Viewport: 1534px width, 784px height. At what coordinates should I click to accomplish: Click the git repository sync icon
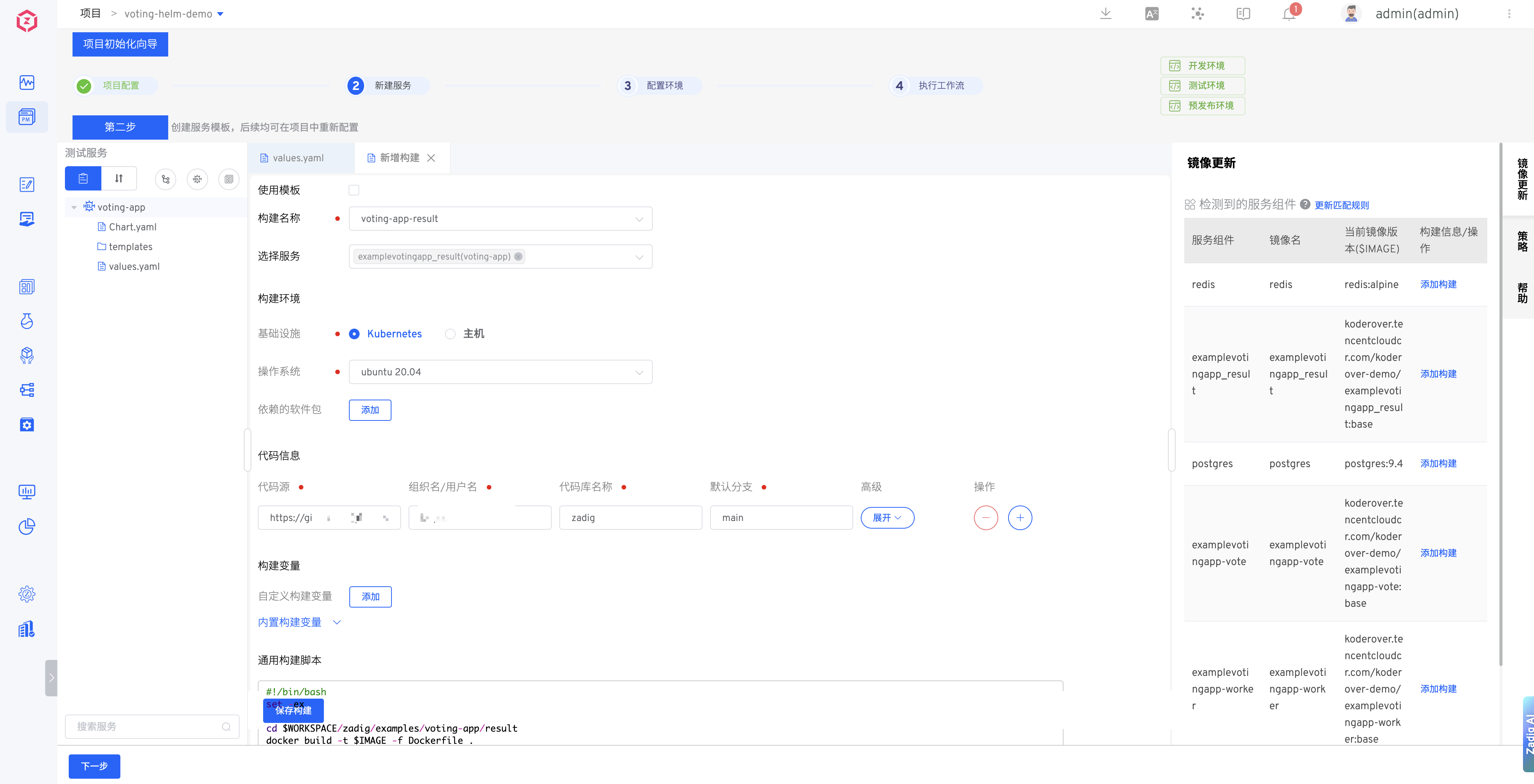coord(166,179)
